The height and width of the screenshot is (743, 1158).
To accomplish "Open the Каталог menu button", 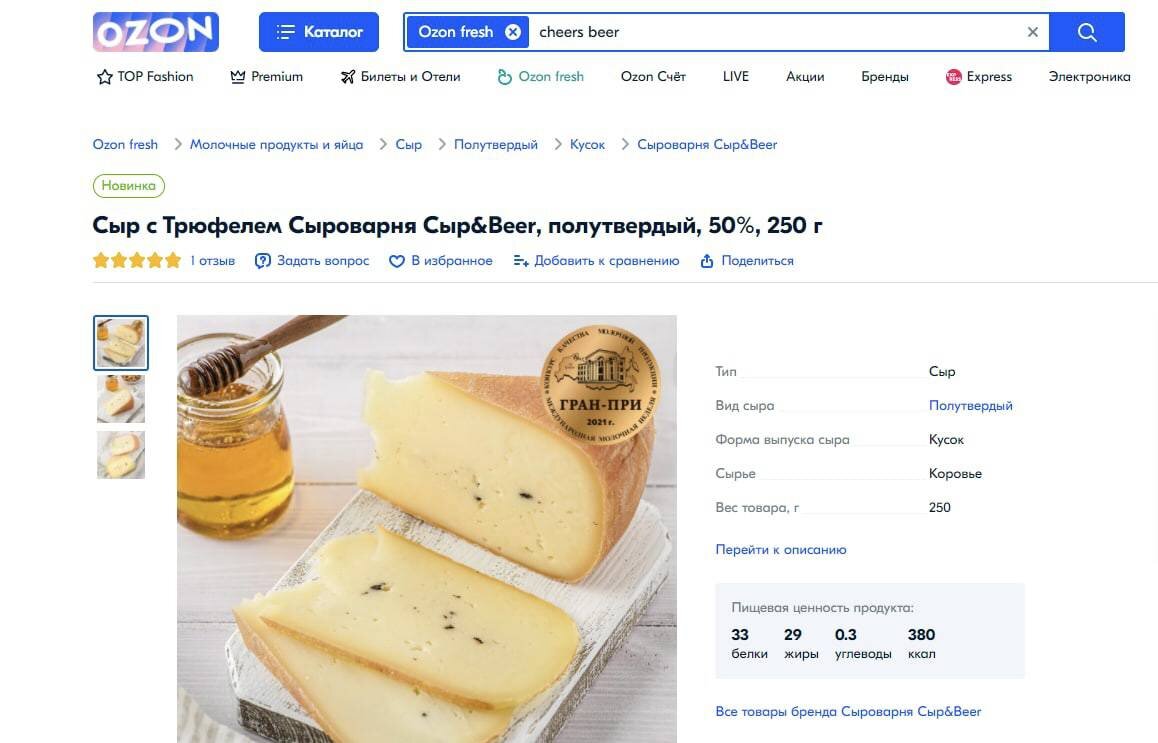I will point(318,32).
